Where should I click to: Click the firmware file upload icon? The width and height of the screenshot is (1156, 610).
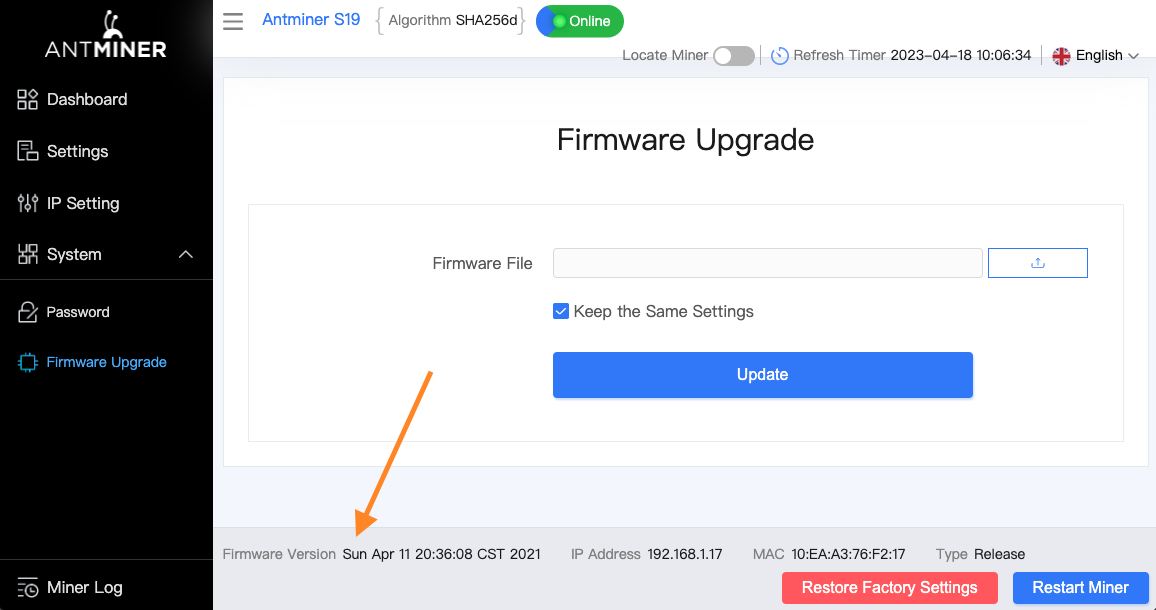pos(1037,263)
